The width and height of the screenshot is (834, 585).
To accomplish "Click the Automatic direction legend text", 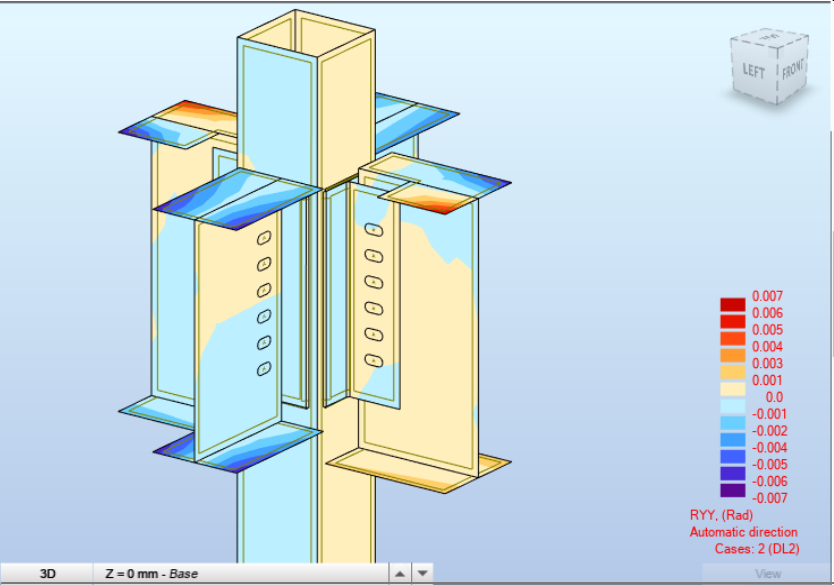I will [744, 532].
